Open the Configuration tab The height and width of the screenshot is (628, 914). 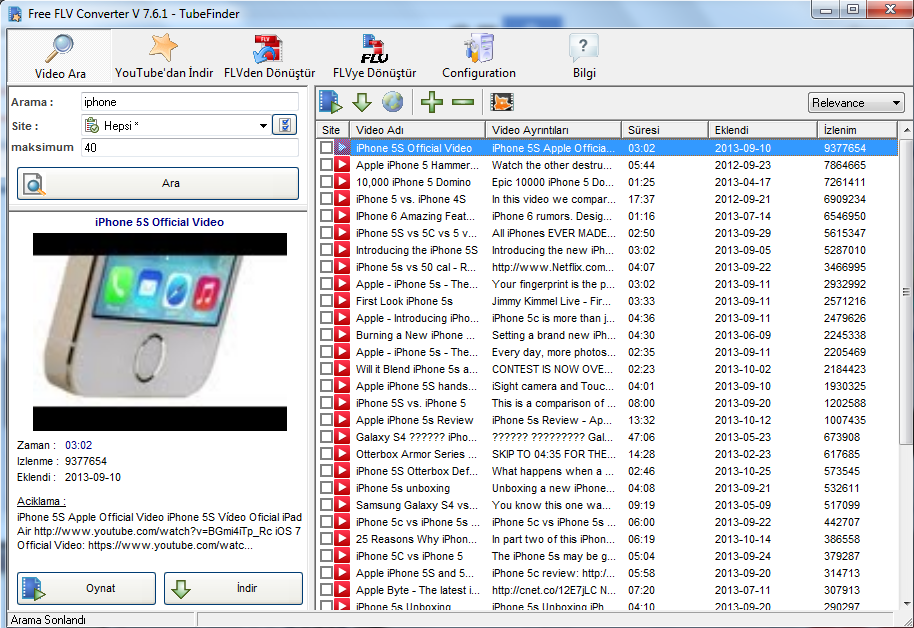pos(479,57)
